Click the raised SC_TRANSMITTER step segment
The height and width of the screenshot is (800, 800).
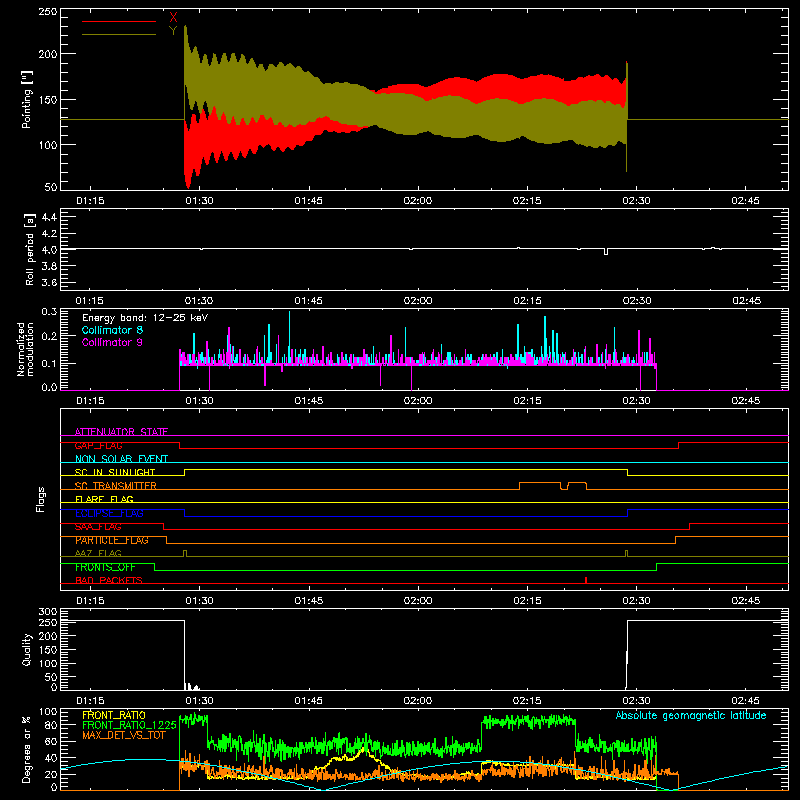point(540,483)
